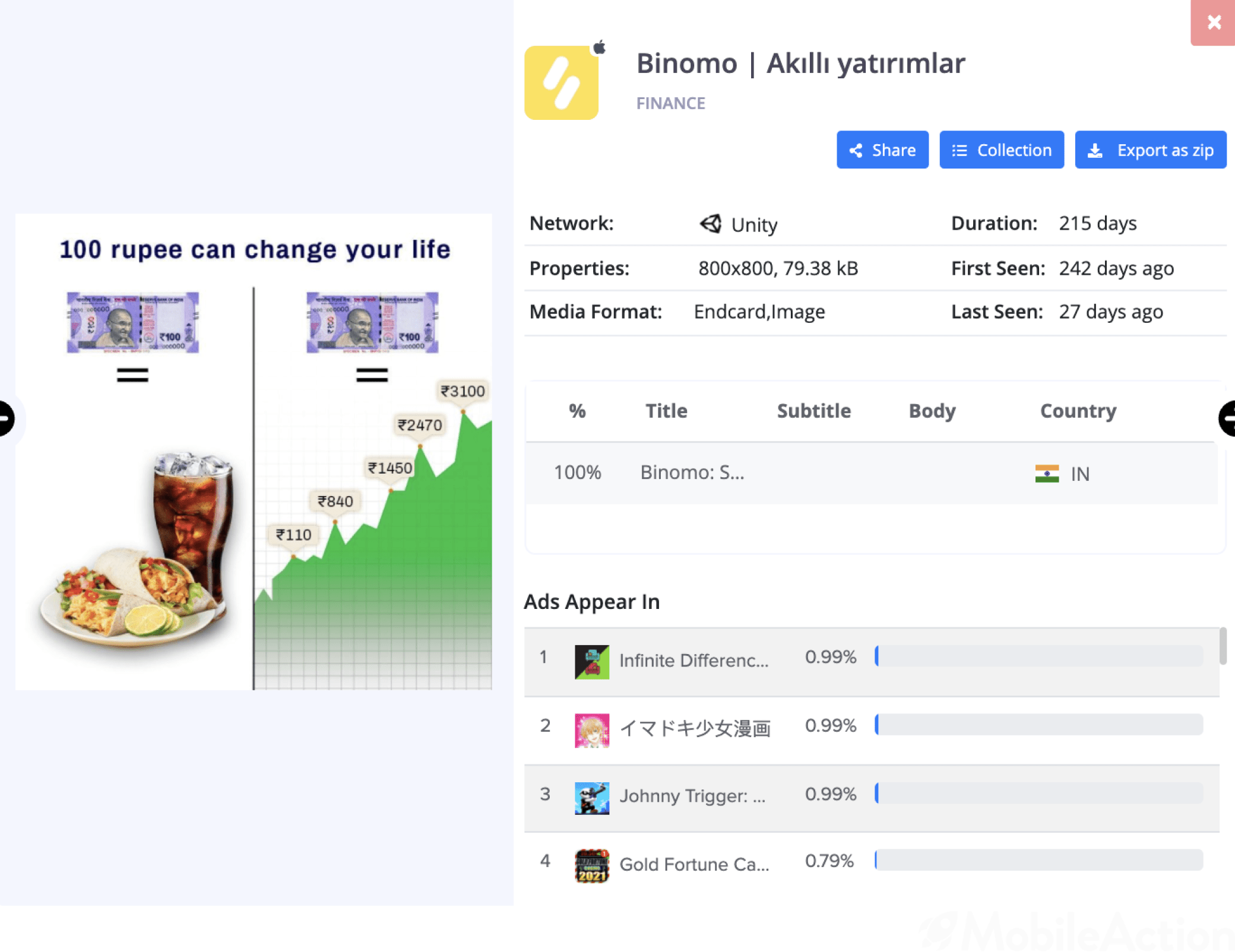This screenshot has height=952, width=1235.
Task: Click the 'Ads Appear In' heading
Action: pos(591,602)
